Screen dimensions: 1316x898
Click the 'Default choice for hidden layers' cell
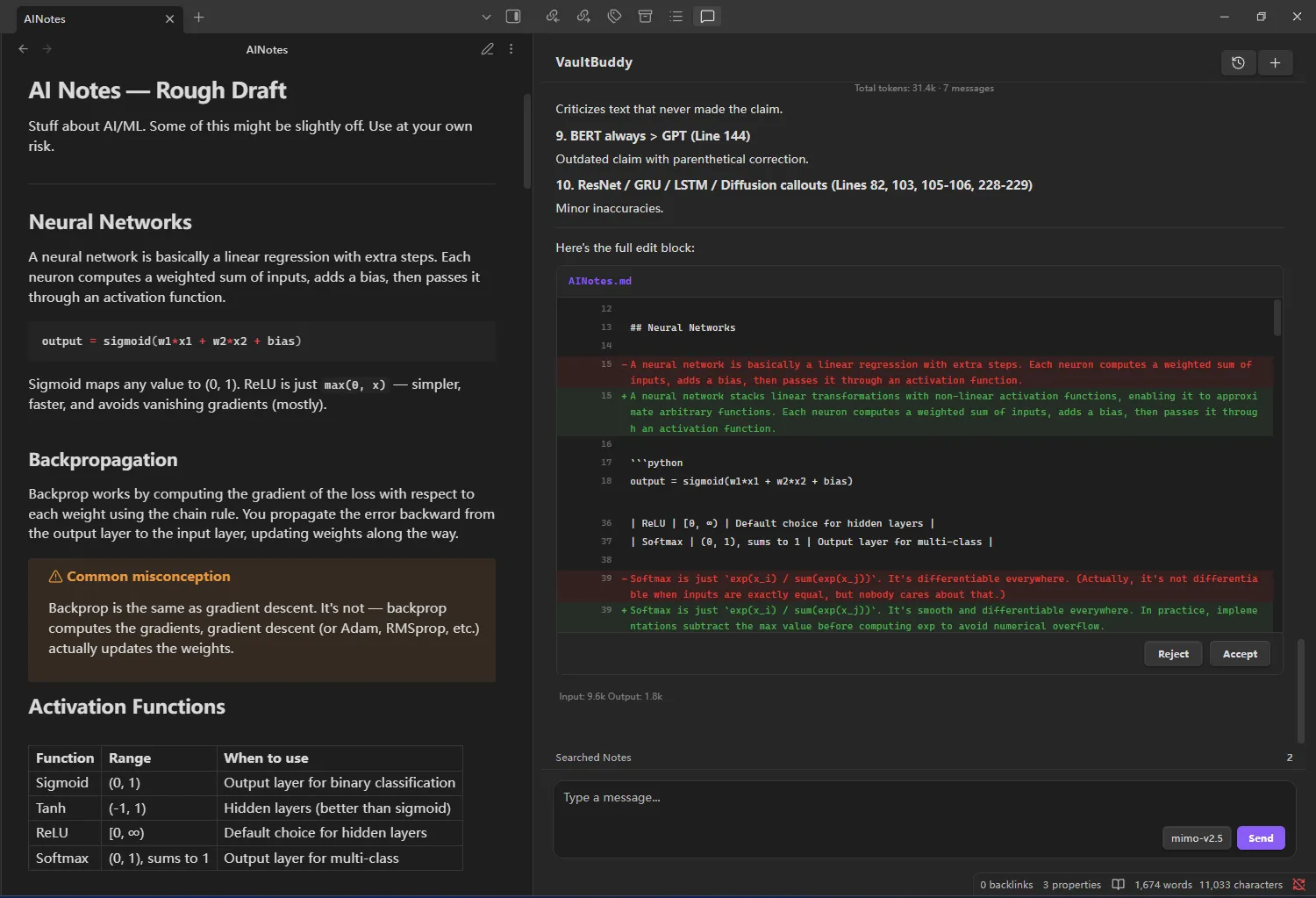click(340, 833)
